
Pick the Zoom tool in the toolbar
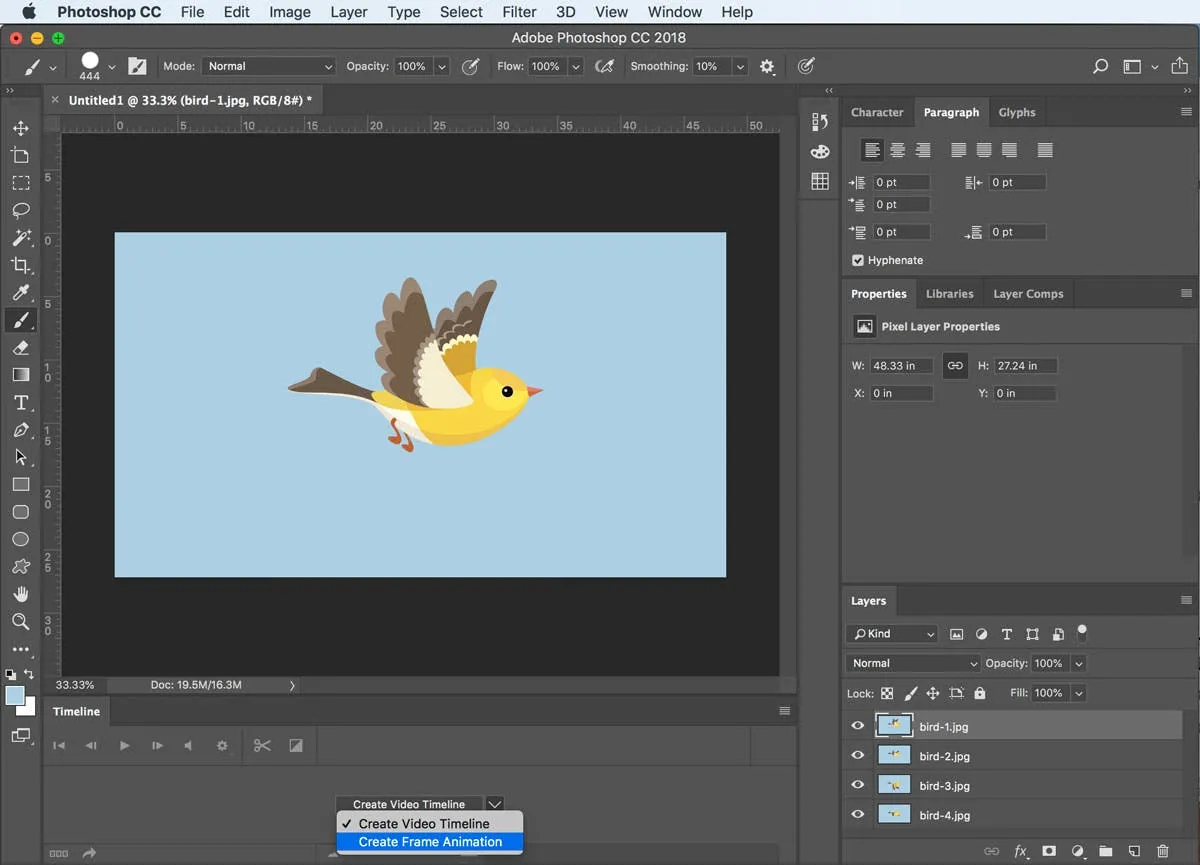[x=20, y=621]
